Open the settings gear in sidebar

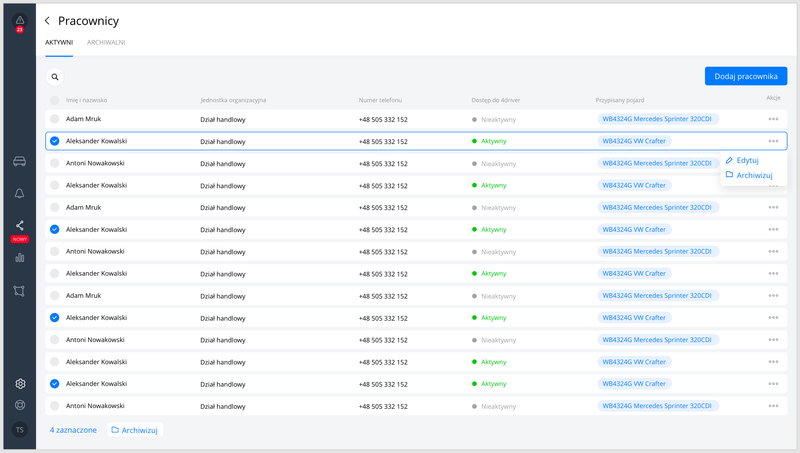[x=19, y=384]
